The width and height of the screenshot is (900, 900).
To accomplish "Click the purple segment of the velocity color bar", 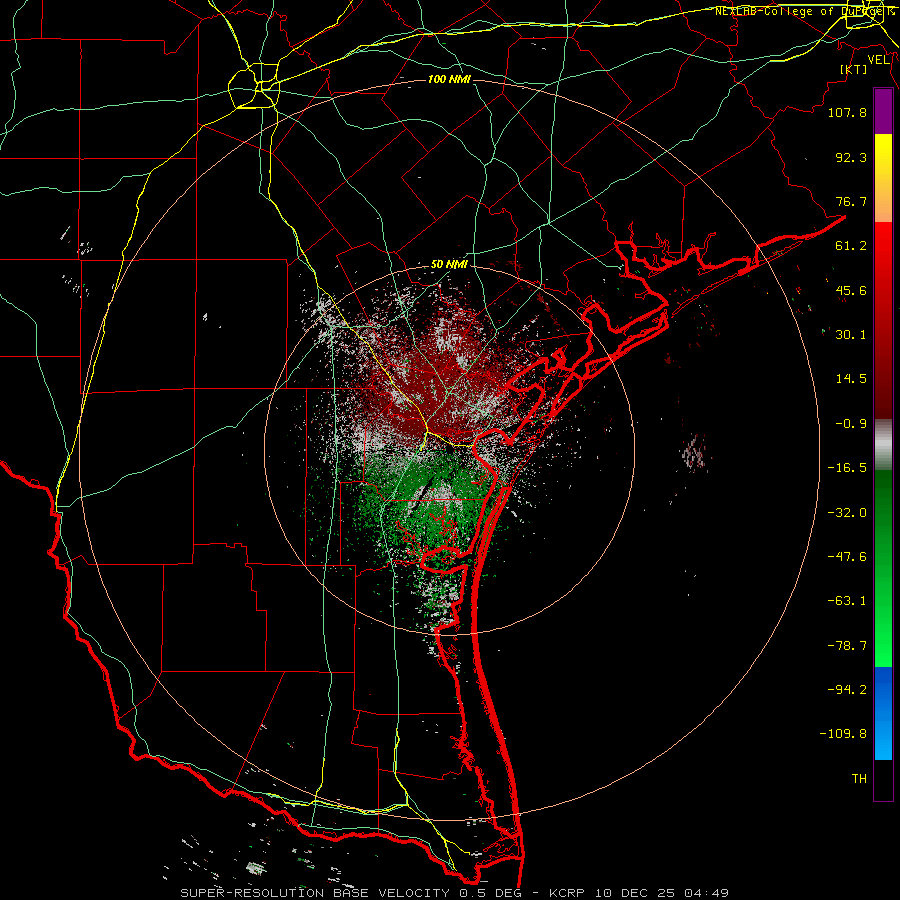I will (x=883, y=112).
